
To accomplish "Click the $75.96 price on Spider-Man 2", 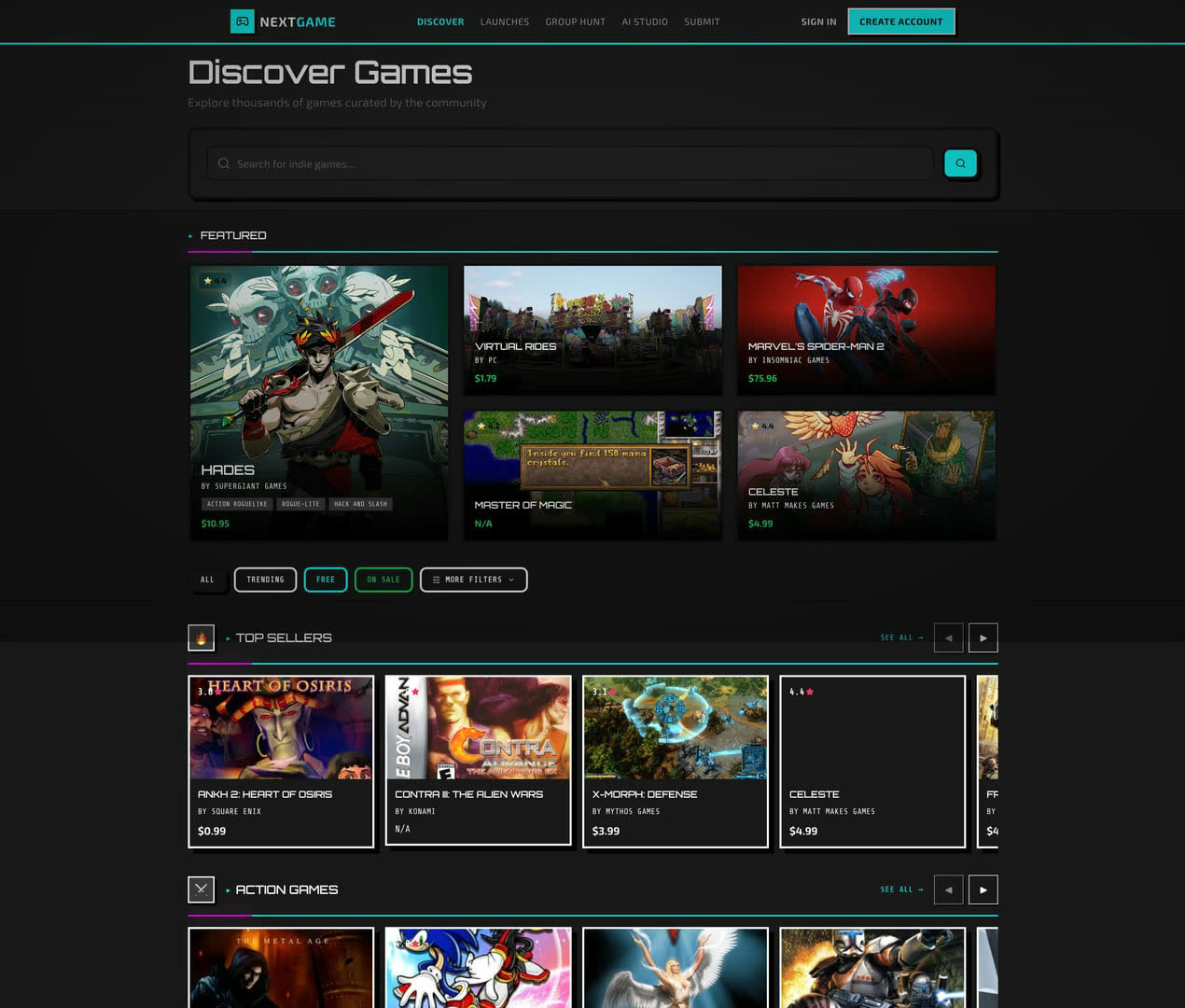I will (x=762, y=378).
